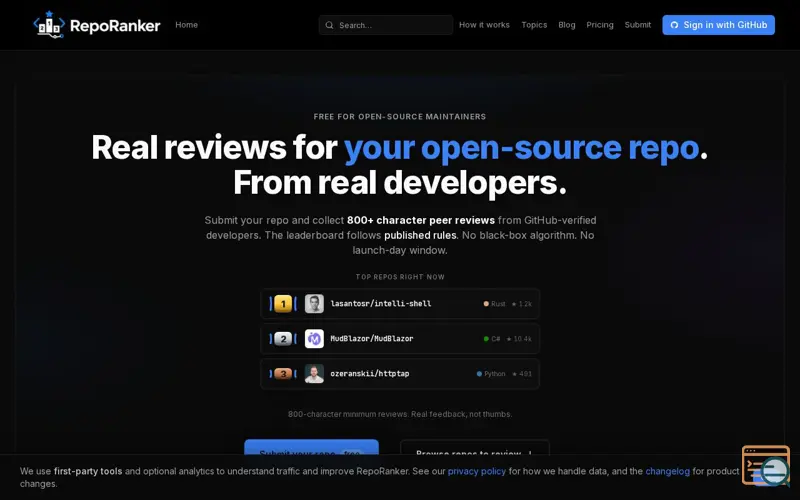
Task: Click the RepoRanker brand name text
Action: coord(115,25)
